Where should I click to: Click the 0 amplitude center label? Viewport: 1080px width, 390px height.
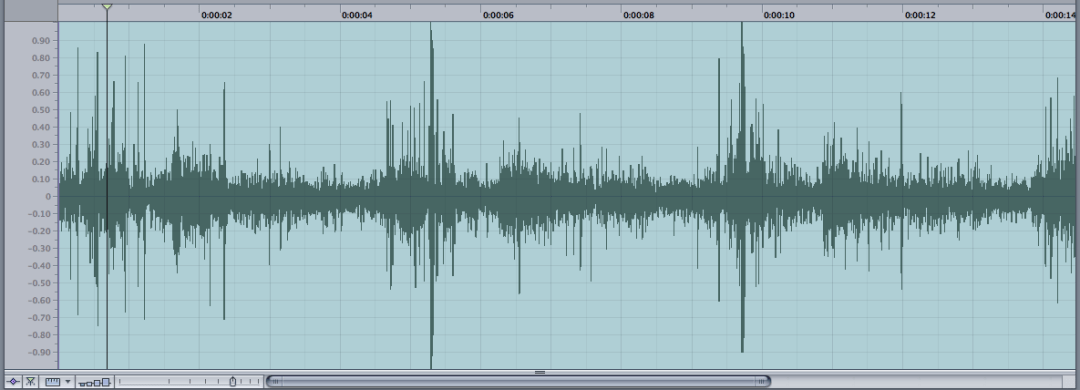[48, 196]
